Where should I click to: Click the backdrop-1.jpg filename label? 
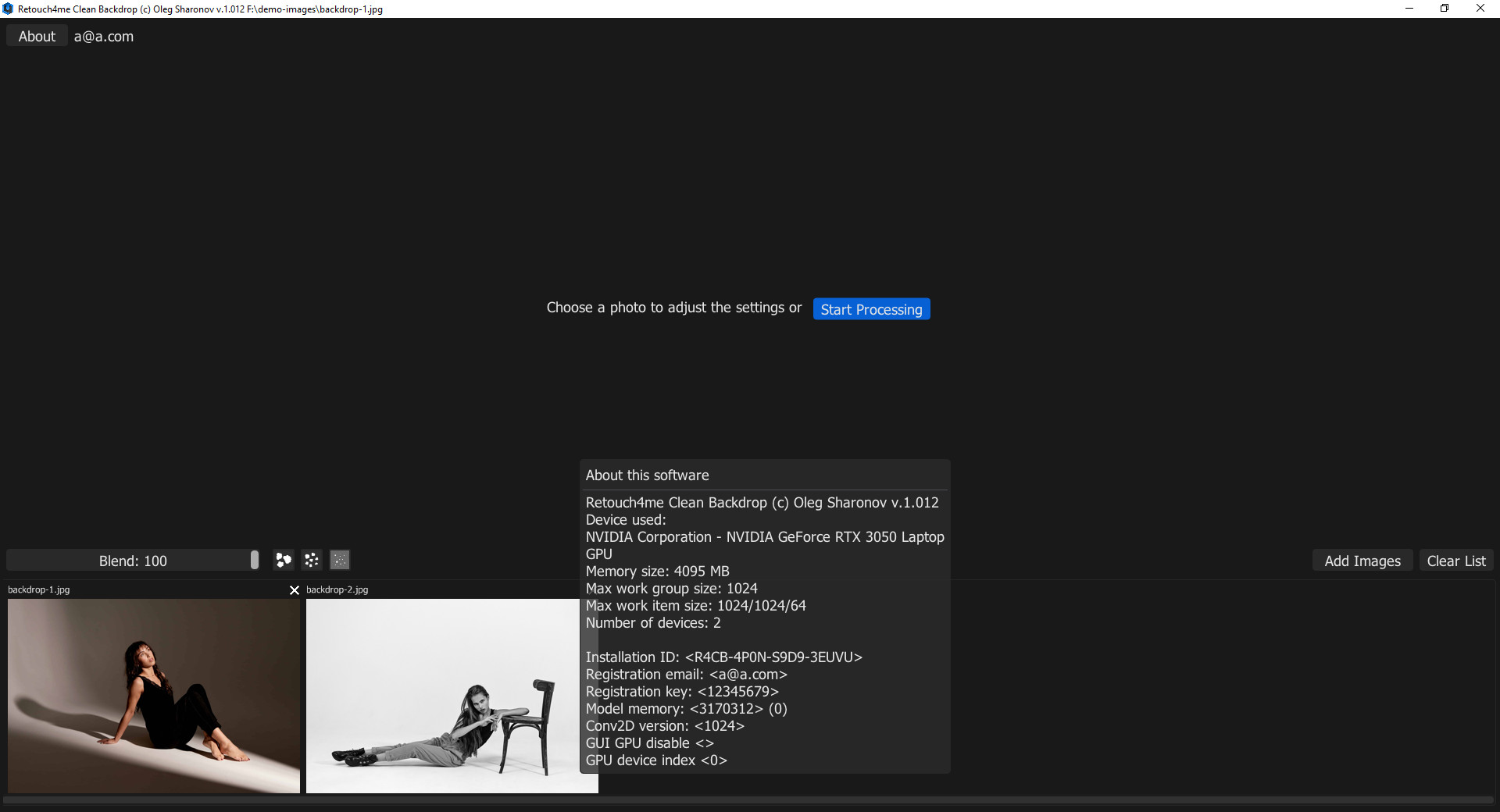coord(39,589)
